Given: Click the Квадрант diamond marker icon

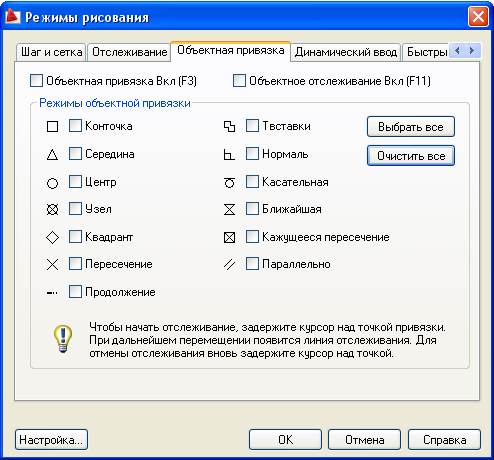Looking at the screenshot, I should pos(52,238).
